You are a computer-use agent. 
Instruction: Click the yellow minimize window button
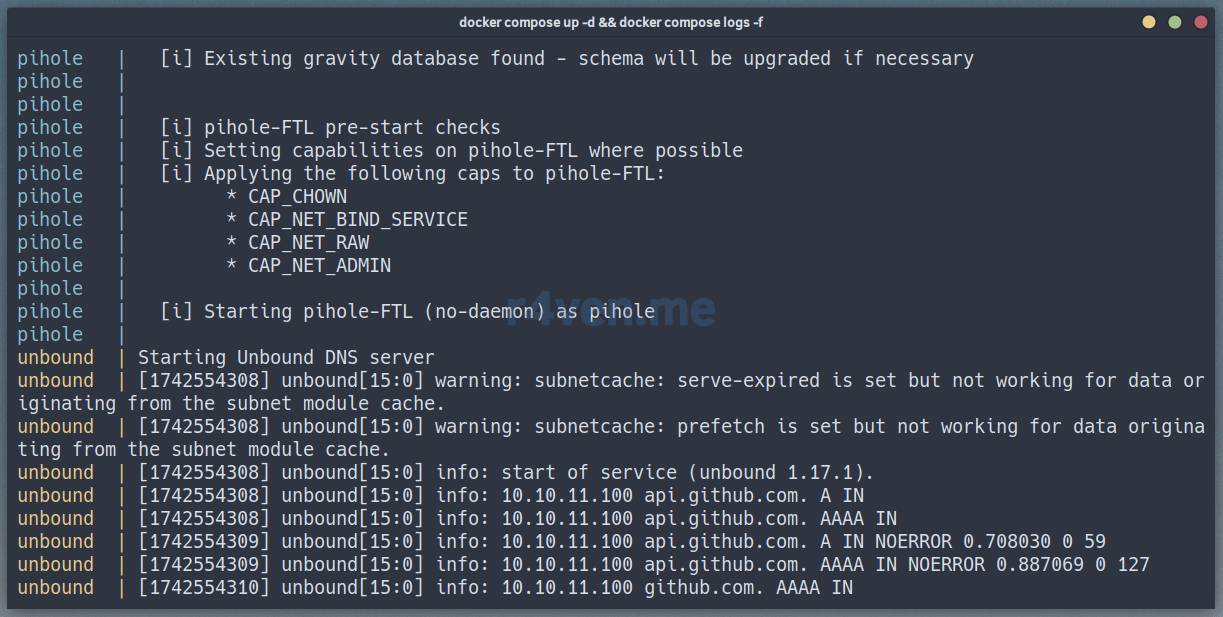(1149, 22)
